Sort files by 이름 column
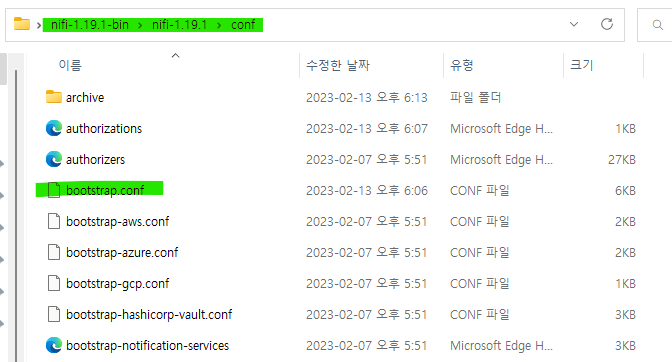 (70, 65)
